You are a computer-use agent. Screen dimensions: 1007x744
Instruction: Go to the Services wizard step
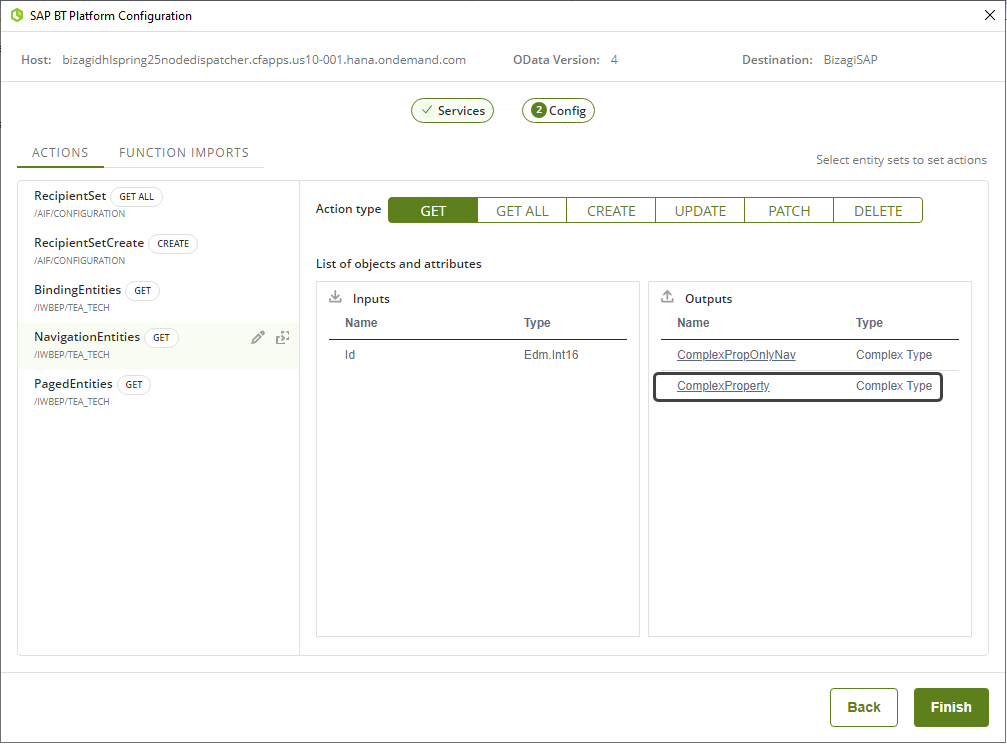[x=452, y=111]
